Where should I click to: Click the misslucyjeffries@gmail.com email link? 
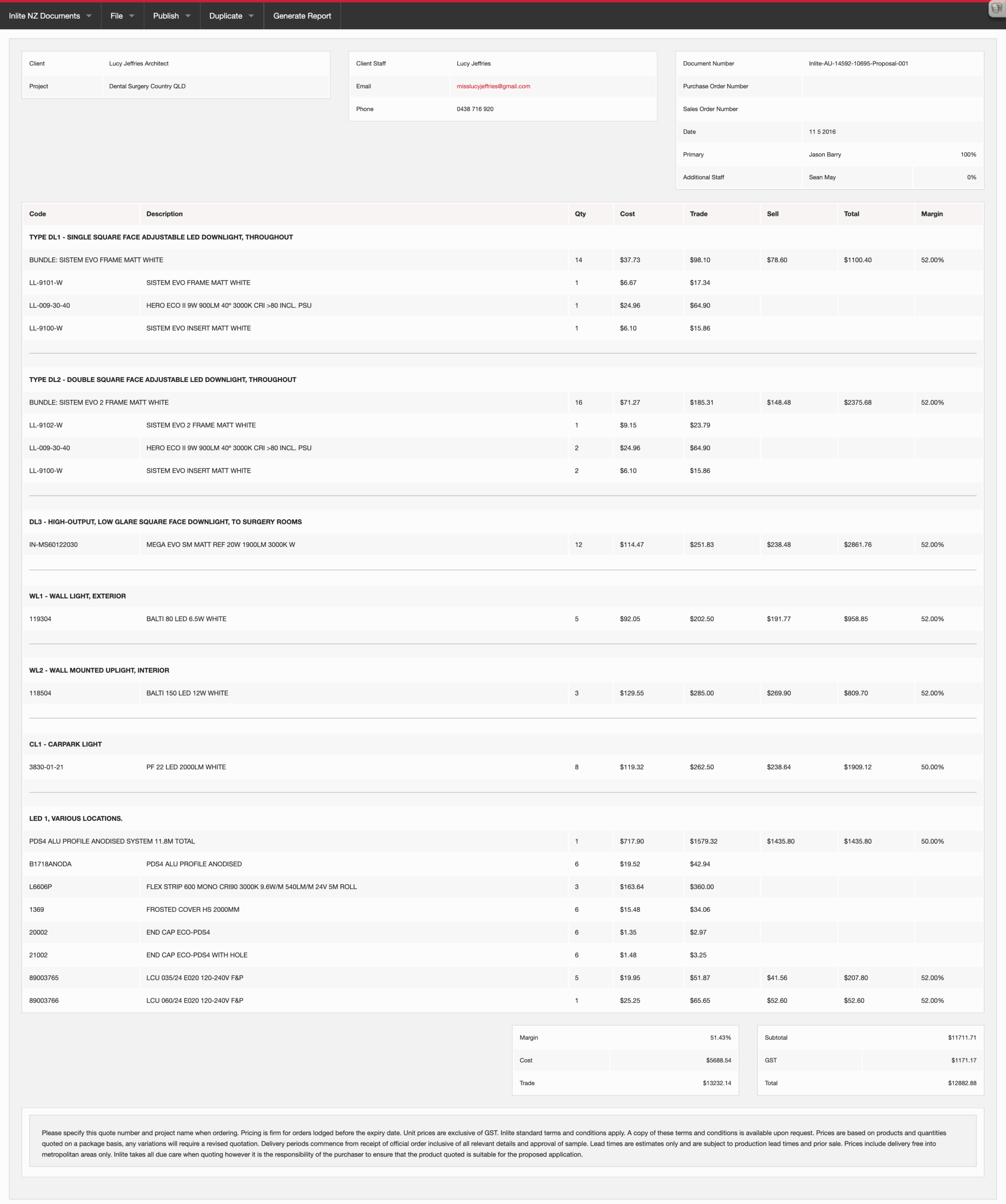coord(493,86)
